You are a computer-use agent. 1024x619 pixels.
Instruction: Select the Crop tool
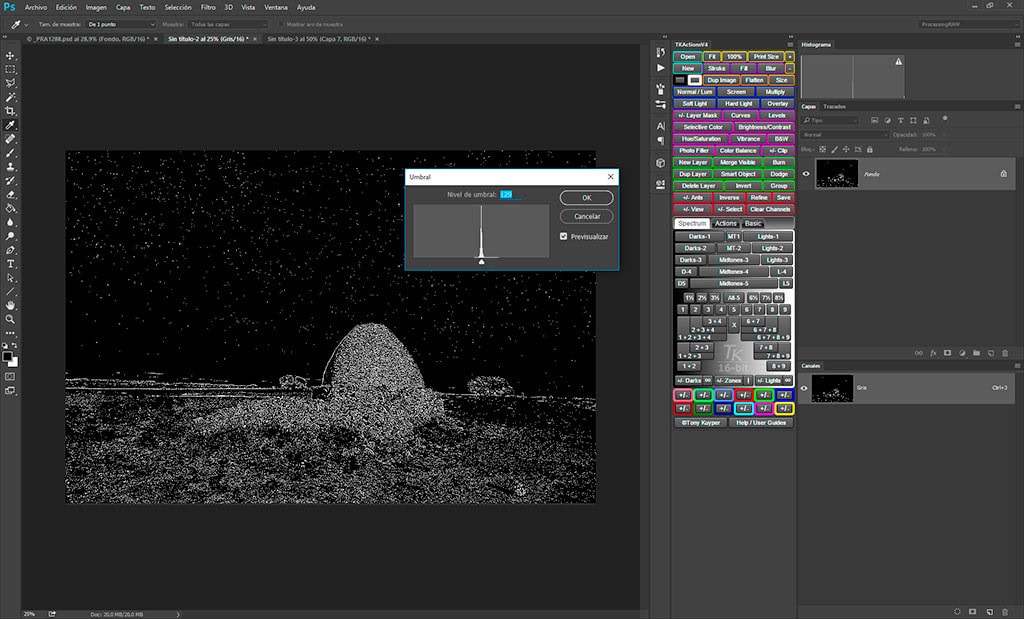[10, 111]
